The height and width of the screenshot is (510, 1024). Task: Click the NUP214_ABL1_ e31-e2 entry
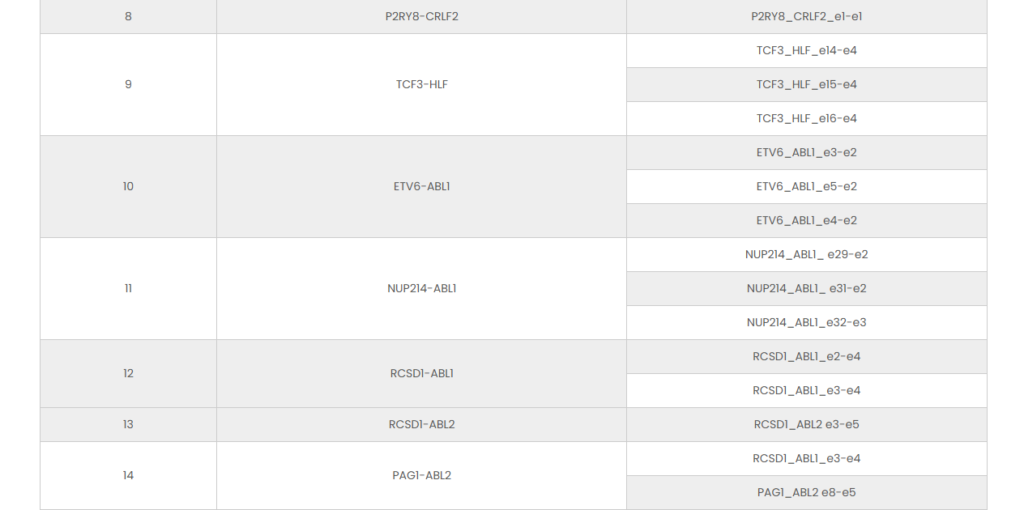[806, 289]
